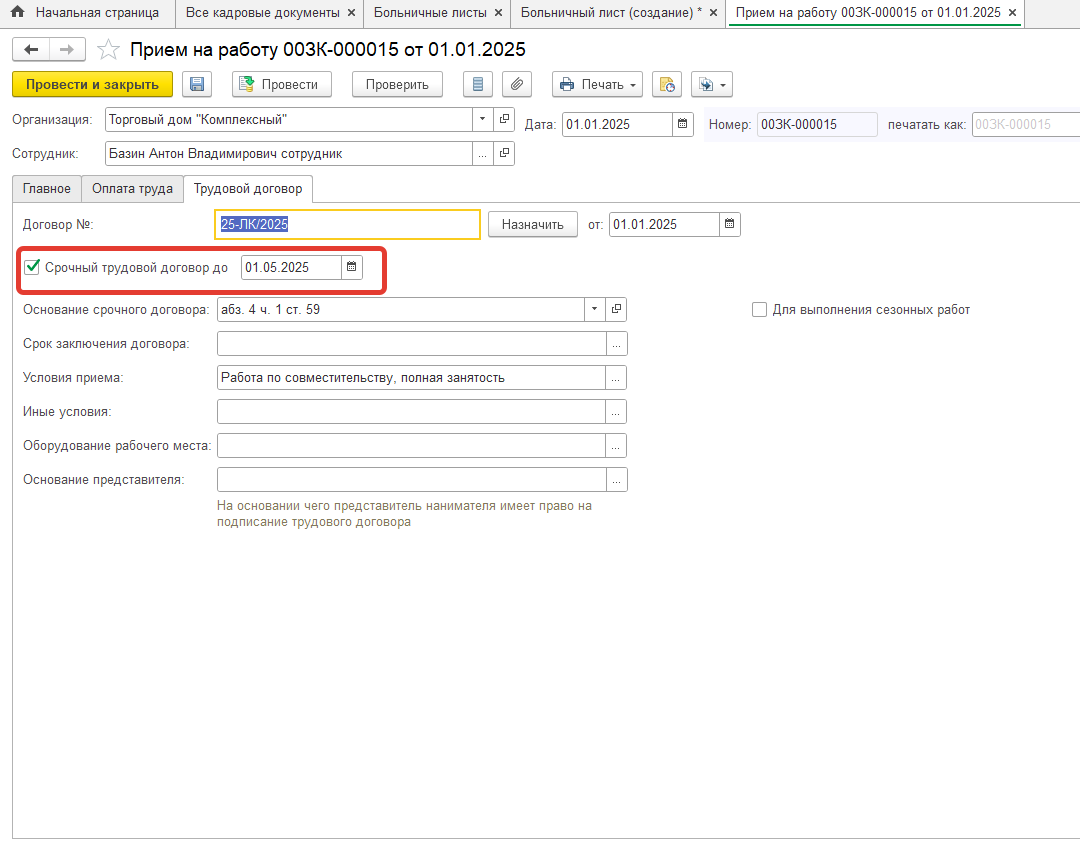Image resolution: width=1080 pixels, height=843 pixels.
Task: Enable Для выполнения сезонных работ checkbox
Action: pos(759,310)
